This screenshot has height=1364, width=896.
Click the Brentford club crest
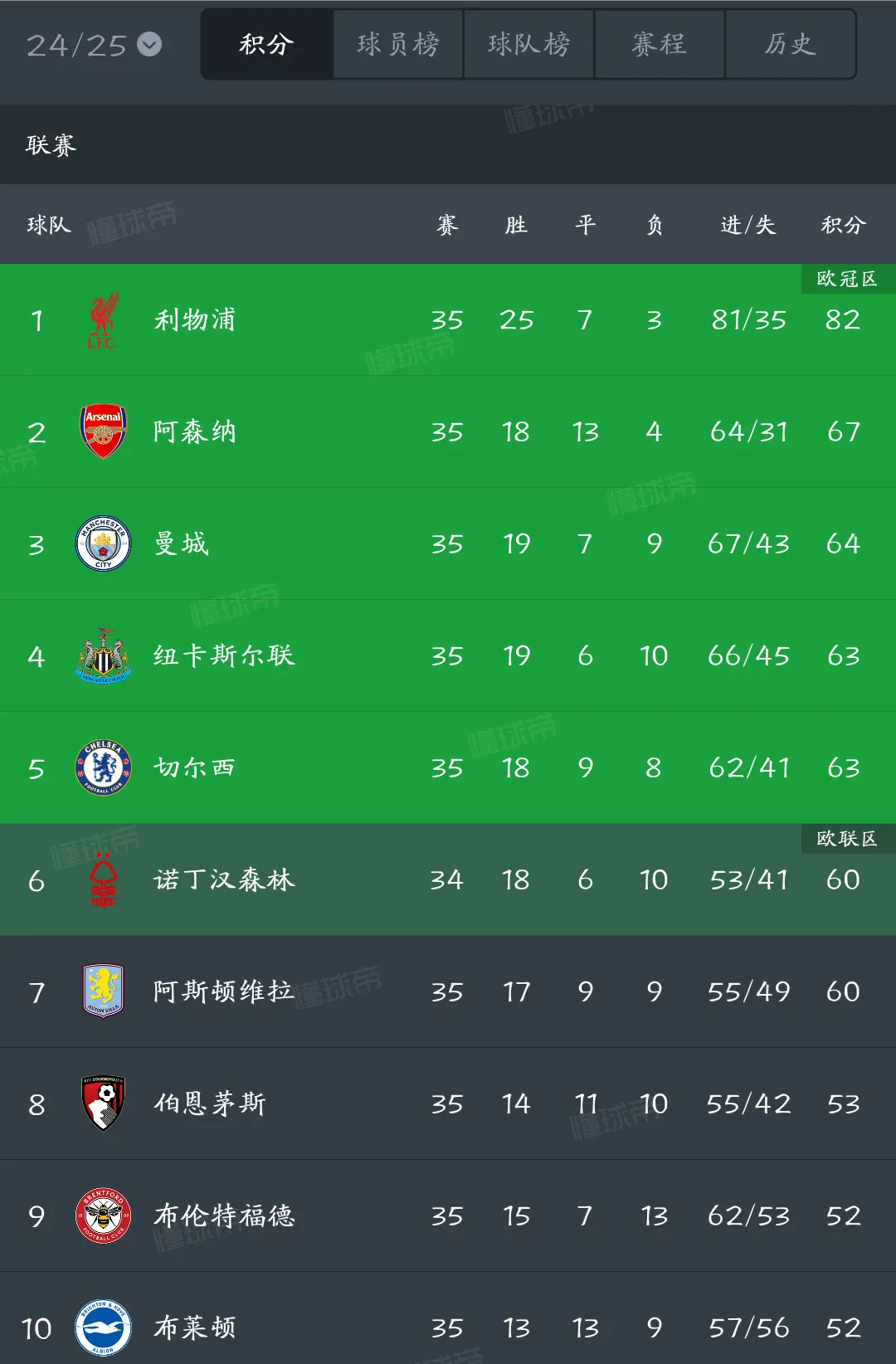[x=103, y=1215]
